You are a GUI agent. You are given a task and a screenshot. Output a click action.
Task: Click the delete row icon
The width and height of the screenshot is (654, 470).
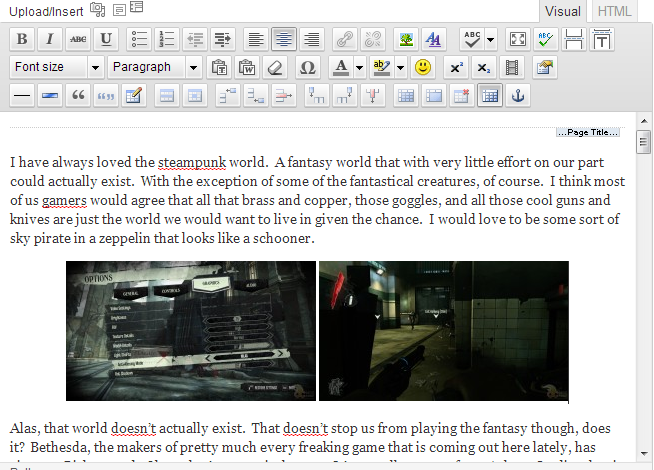tap(284, 96)
